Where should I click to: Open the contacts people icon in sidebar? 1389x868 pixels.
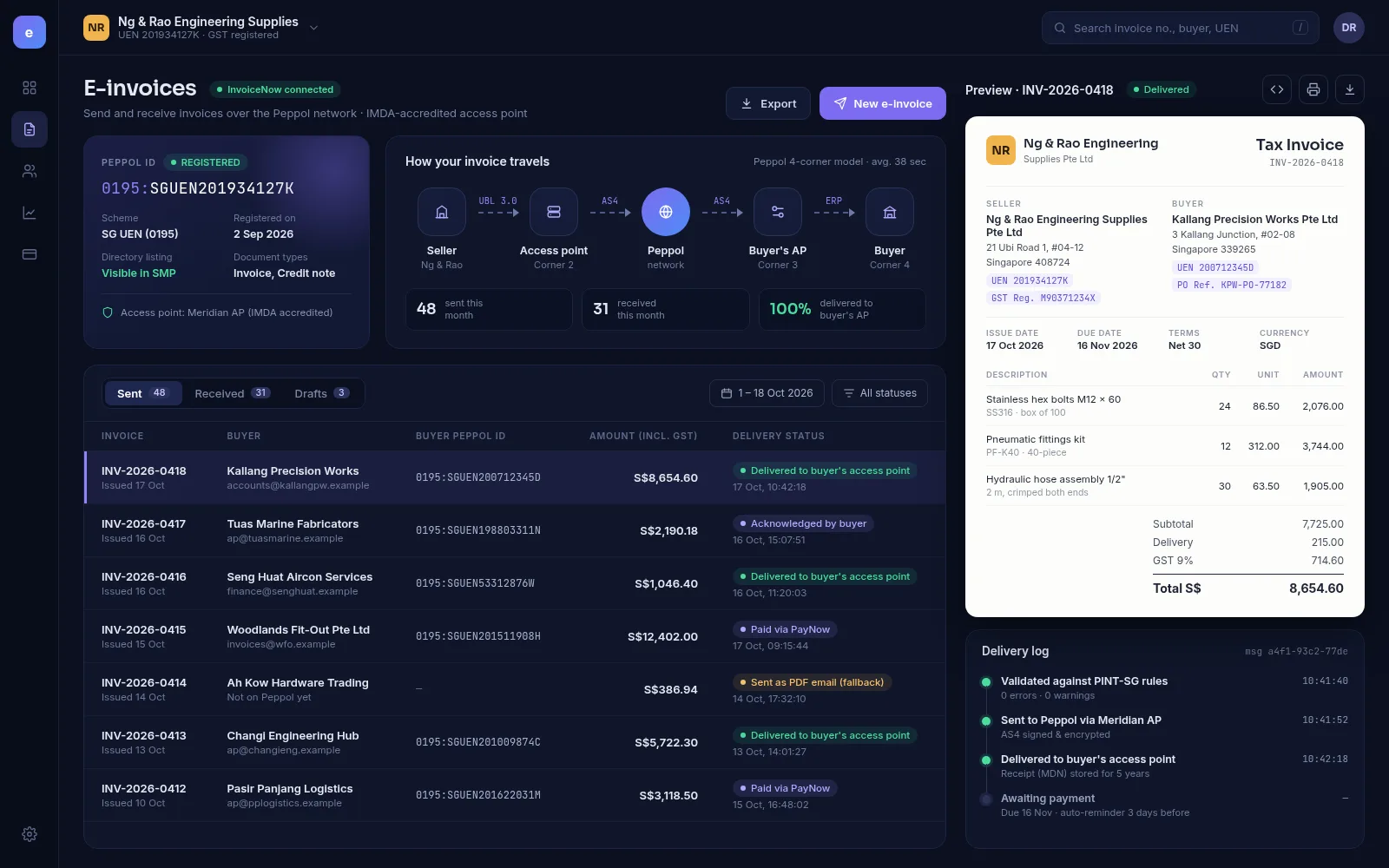[x=30, y=171]
